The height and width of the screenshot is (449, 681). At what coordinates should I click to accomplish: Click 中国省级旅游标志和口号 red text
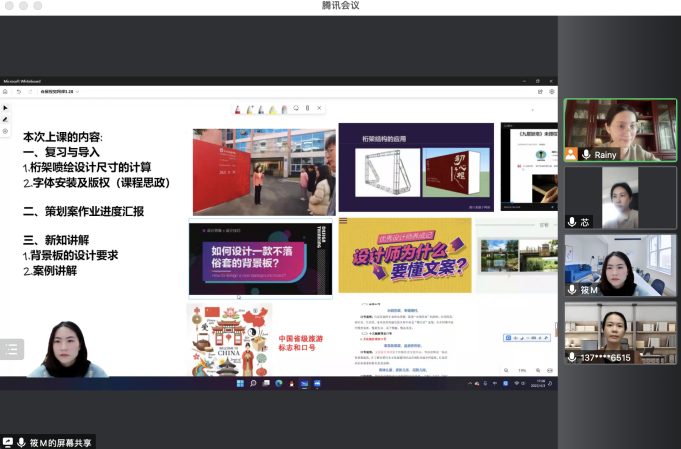coord(301,343)
